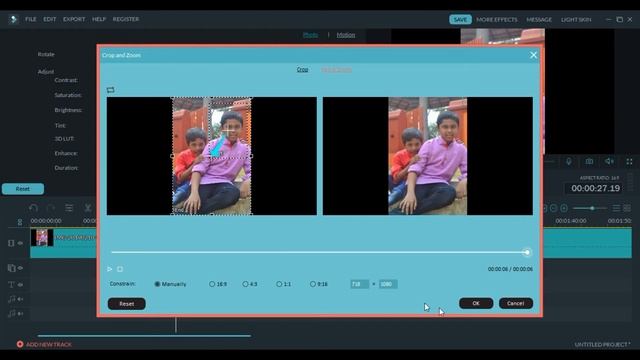Play the crop preview
Screen dimensions: 640x360
pyautogui.click(x=109, y=269)
